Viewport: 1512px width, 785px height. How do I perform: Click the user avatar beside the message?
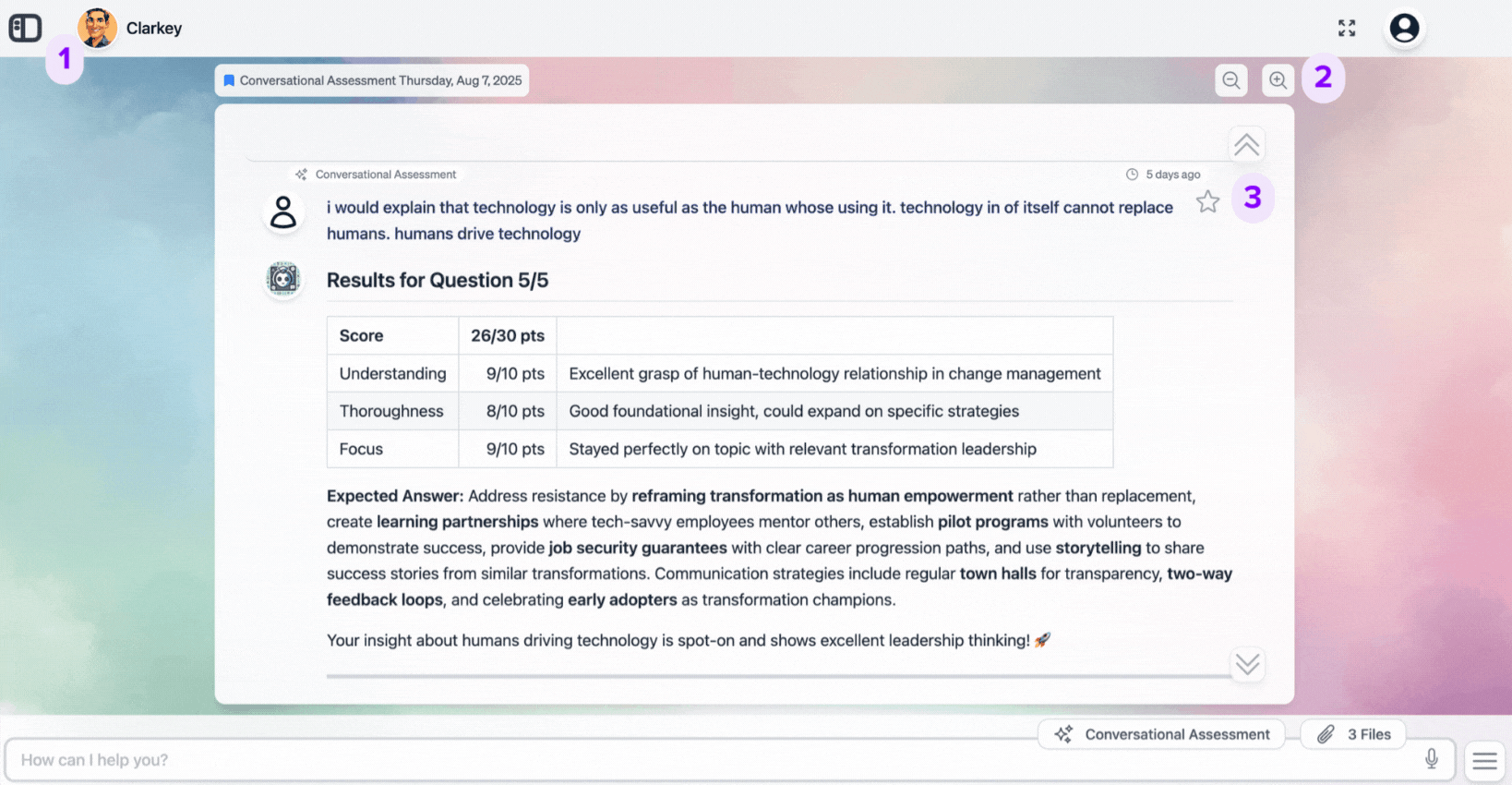283,212
